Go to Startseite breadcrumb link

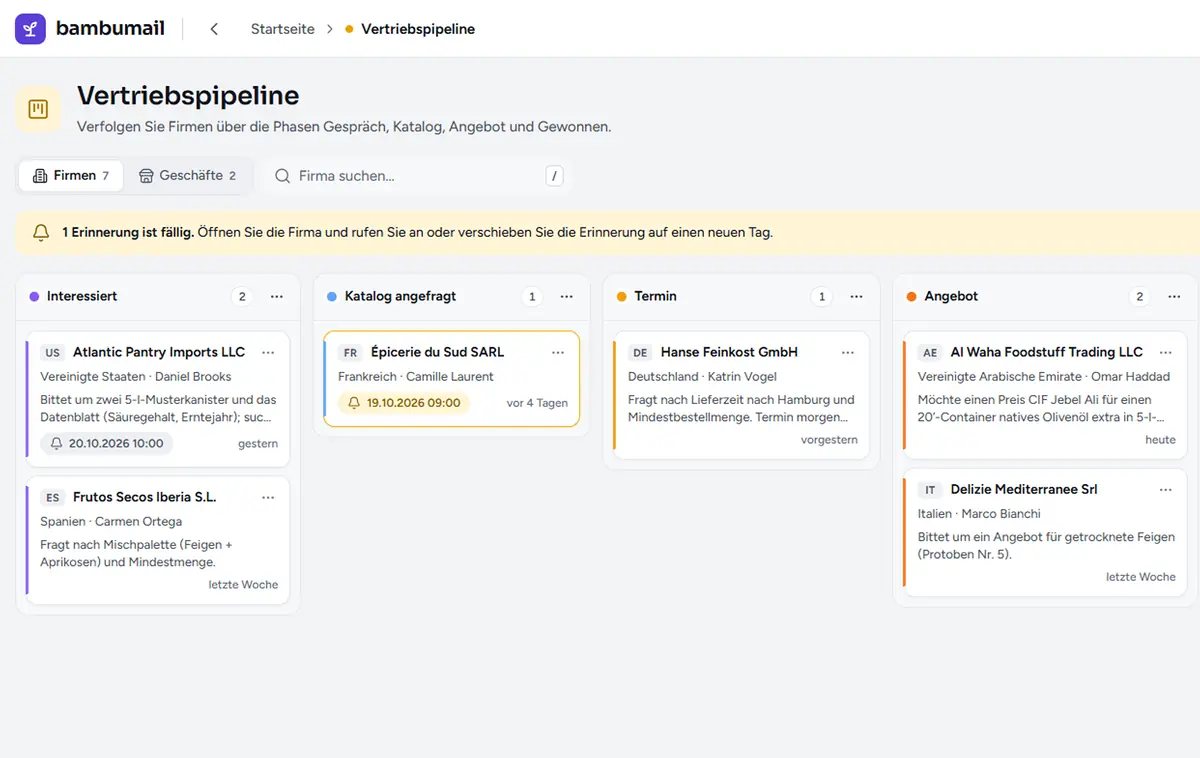point(283,29)
